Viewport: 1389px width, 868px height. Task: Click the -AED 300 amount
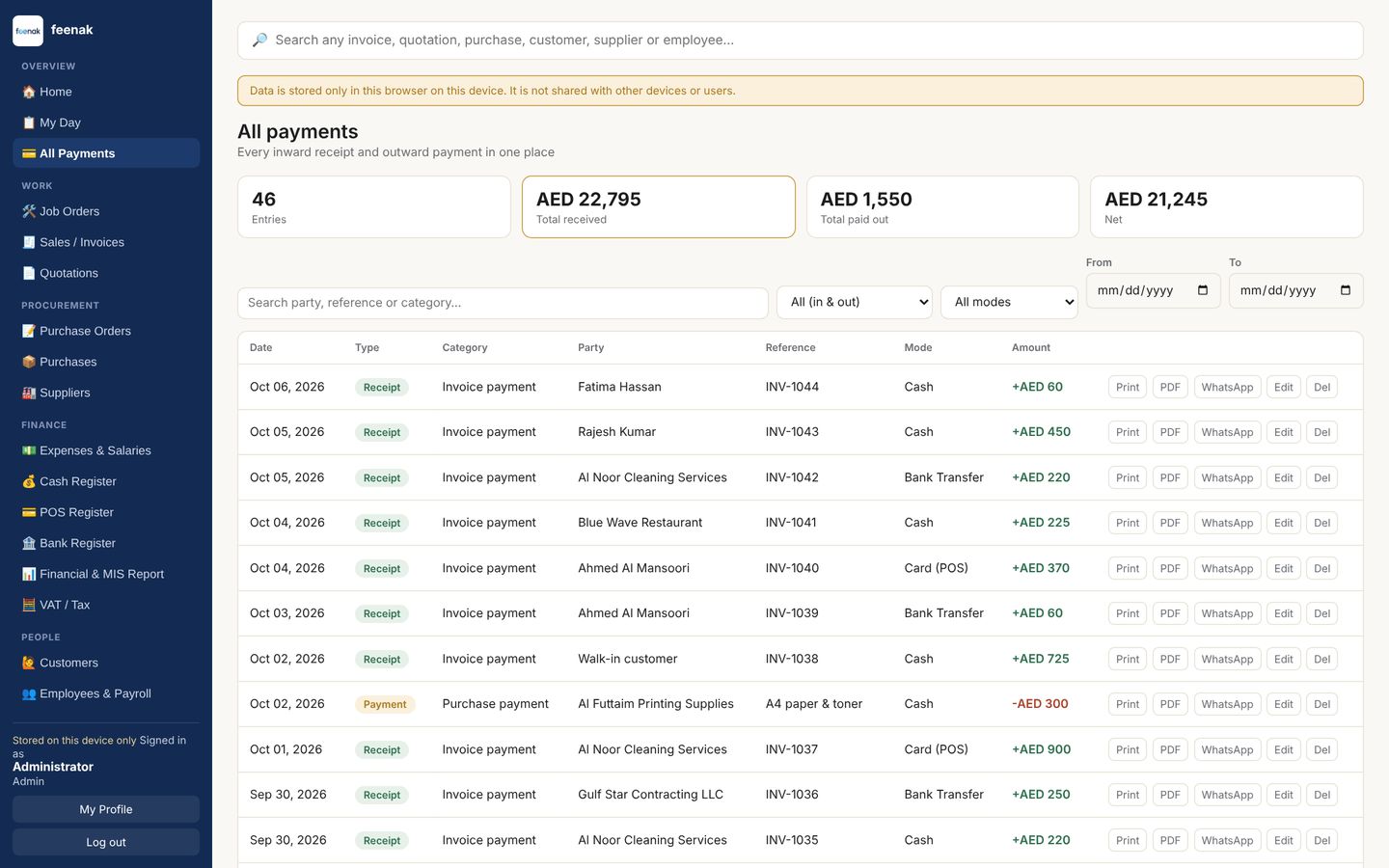(x=1040, y=704)
